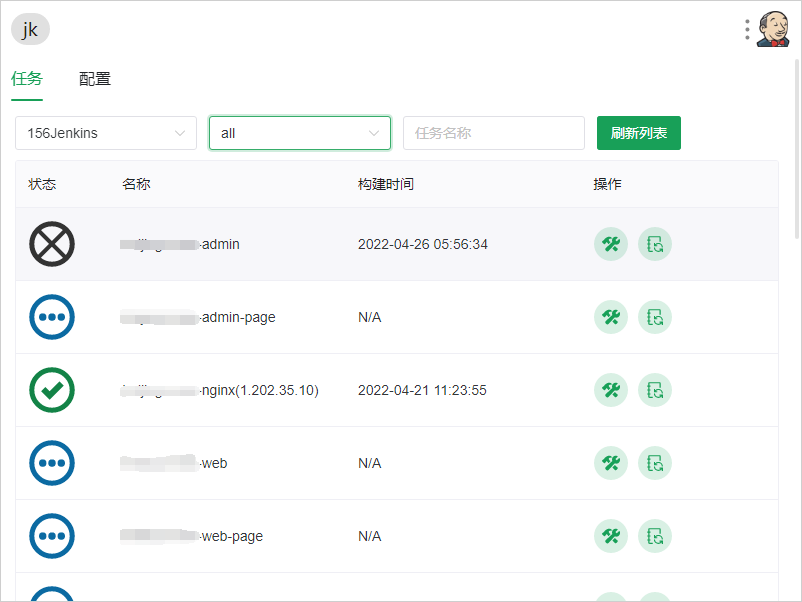
Task: Click the Jenkins butler logo
Action: point(773,29)
